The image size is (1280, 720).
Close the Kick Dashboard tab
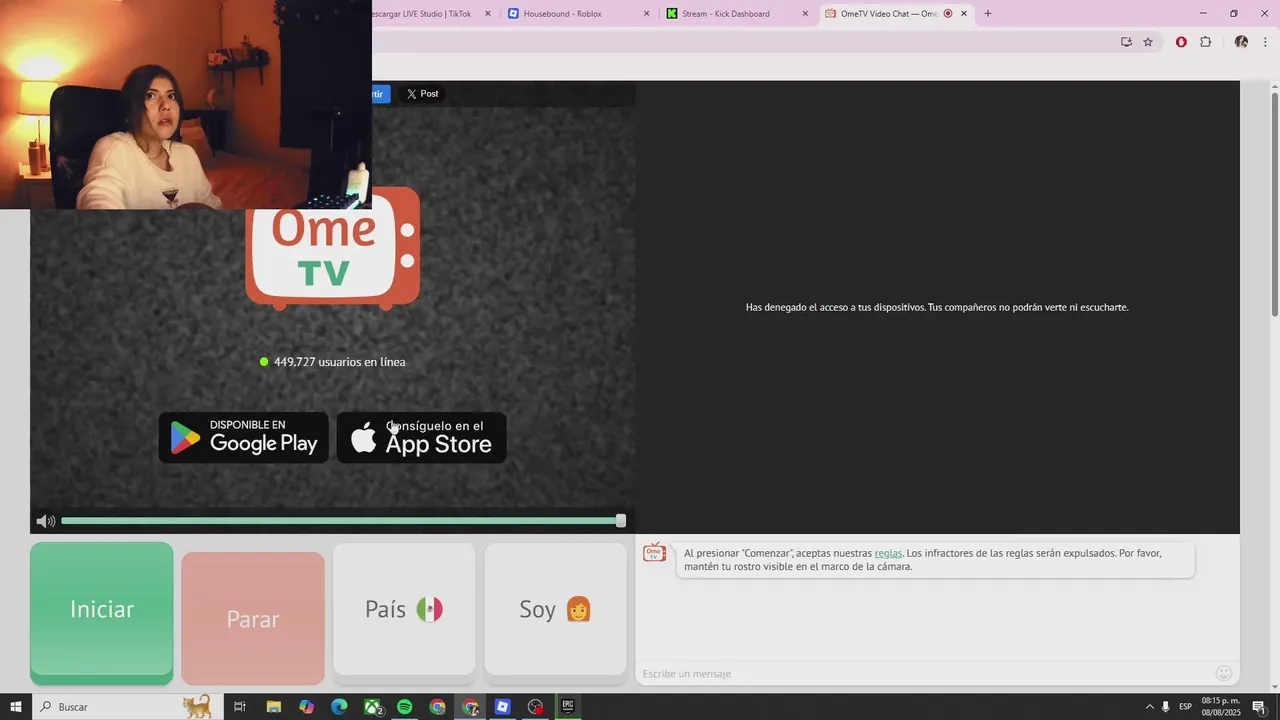pos(805,14)
